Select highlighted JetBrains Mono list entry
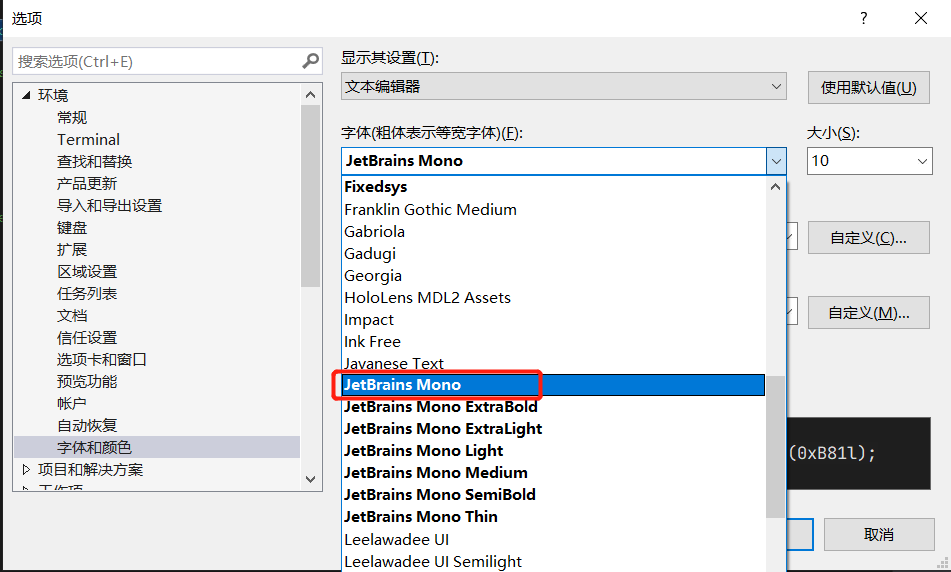 tap(554, 385)
